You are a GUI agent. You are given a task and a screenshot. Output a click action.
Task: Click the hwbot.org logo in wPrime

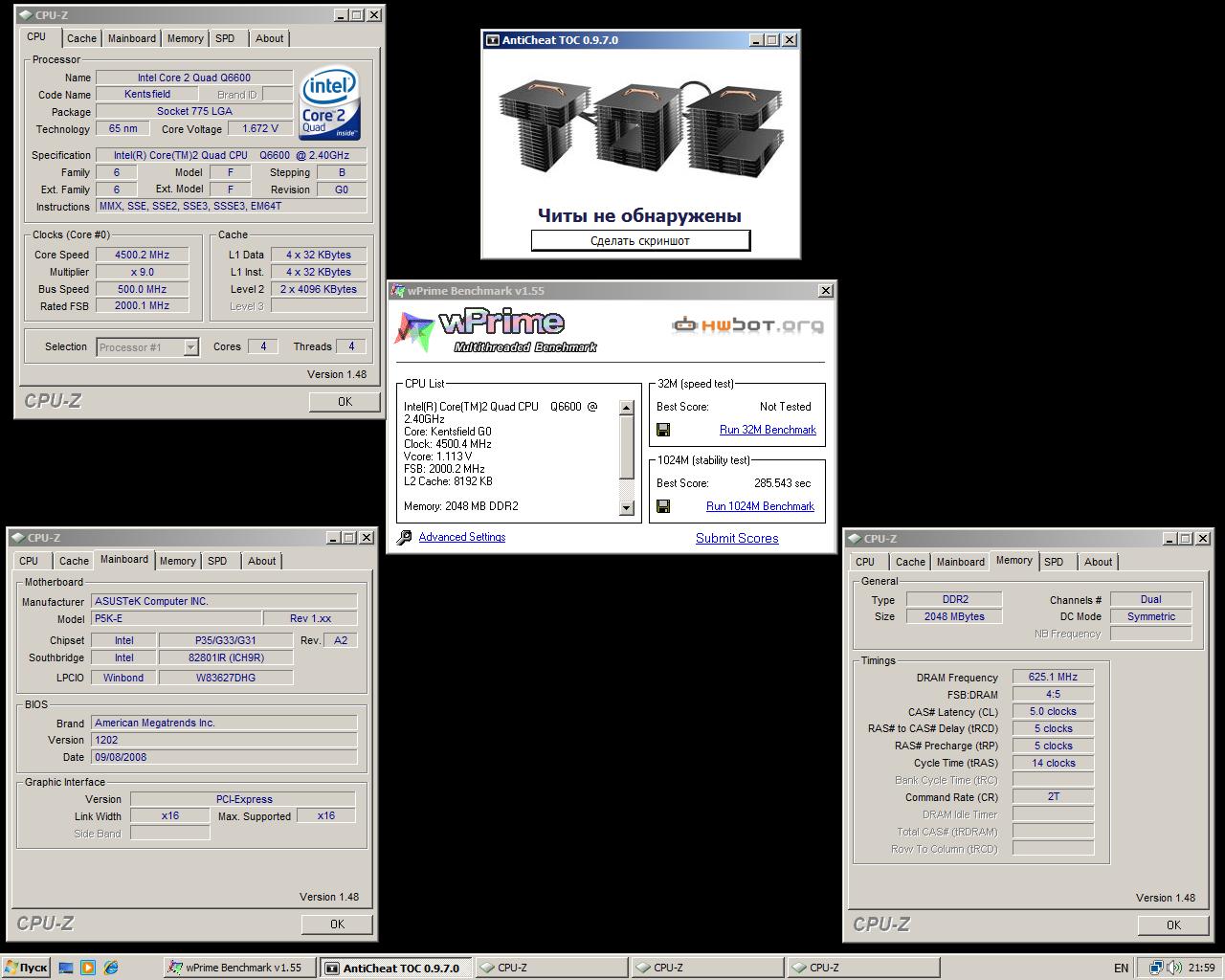[747, 325]
